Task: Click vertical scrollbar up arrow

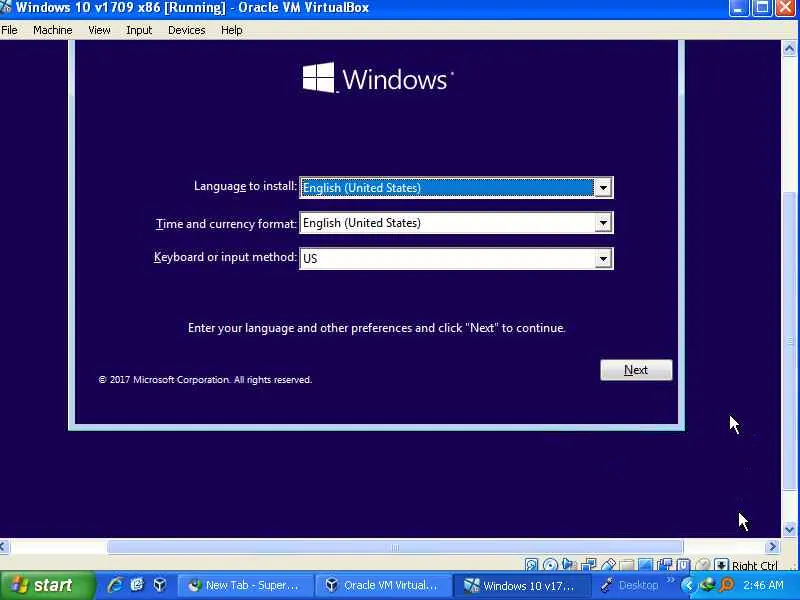Action: (x=789, y=49)
